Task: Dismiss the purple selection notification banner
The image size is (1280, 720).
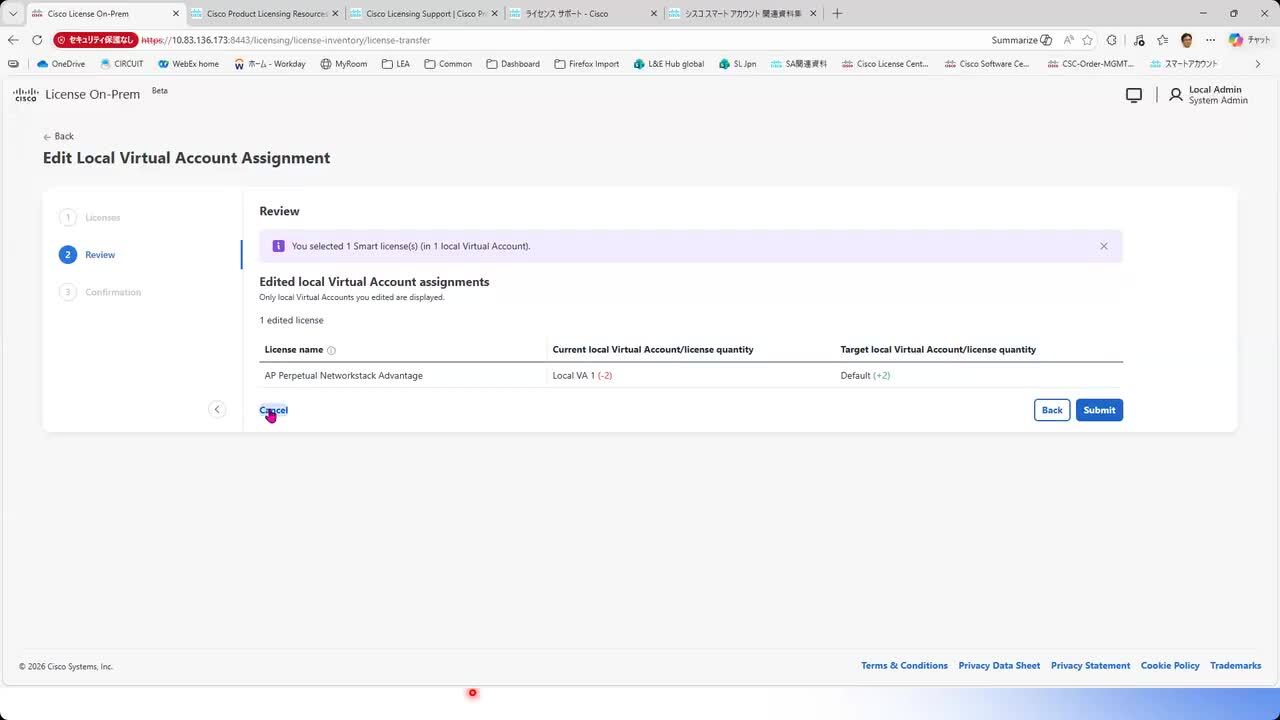Action: pyautogui.click(x=1104, y=246)
